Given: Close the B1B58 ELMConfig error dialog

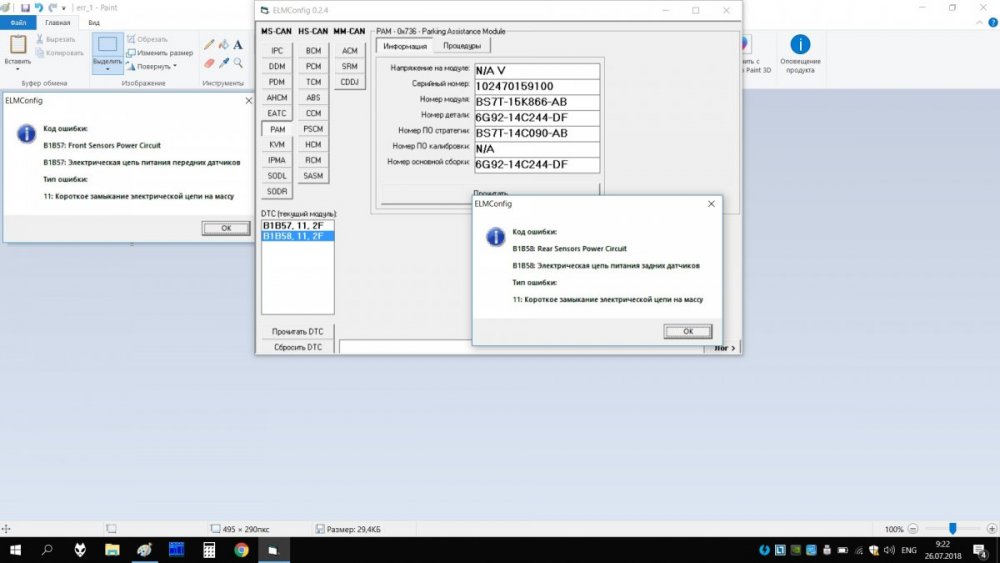Looking at the screenshot, I should (711, 204).
